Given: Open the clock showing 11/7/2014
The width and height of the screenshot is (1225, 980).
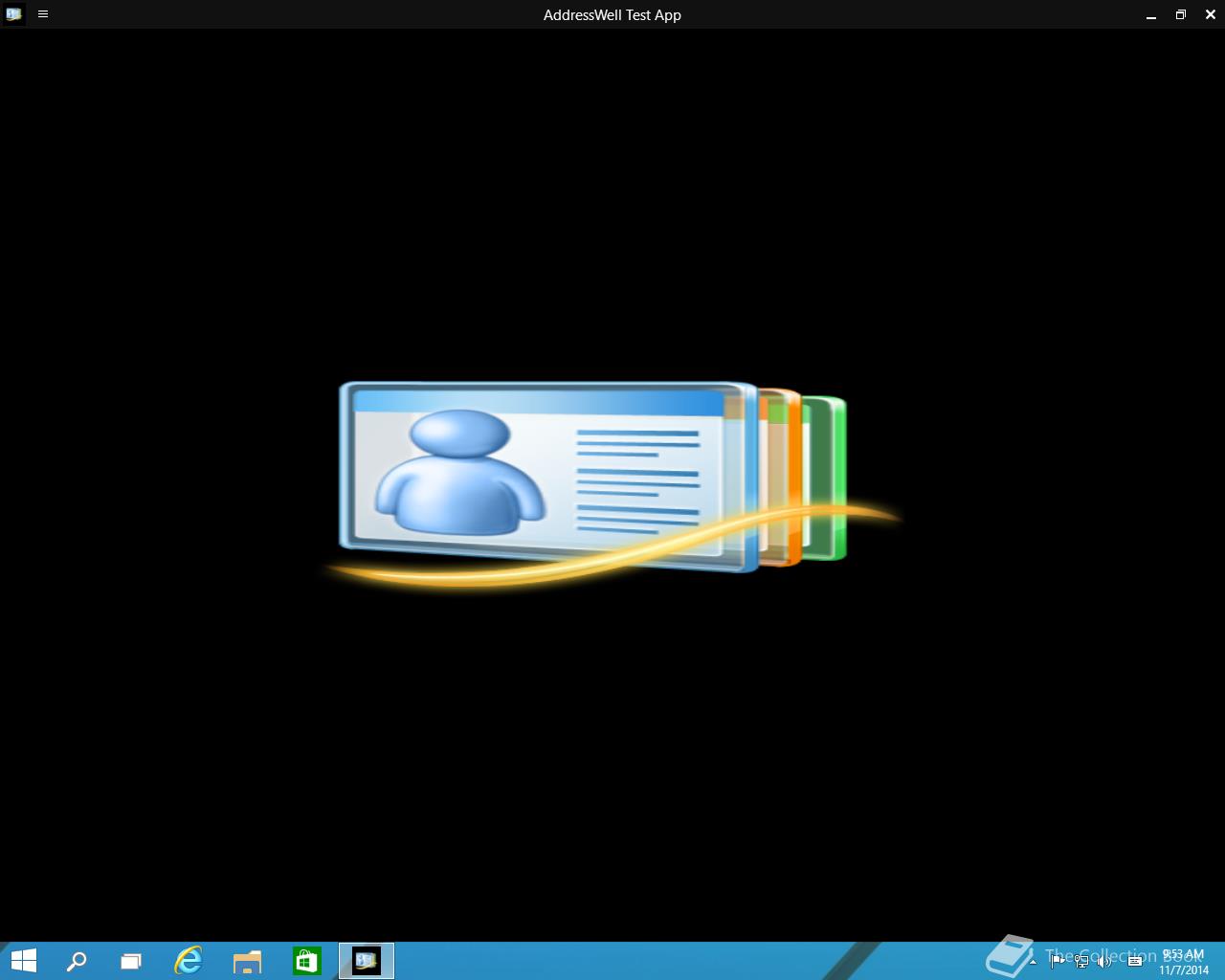Looking at the screenshot, I should 1184,962.
